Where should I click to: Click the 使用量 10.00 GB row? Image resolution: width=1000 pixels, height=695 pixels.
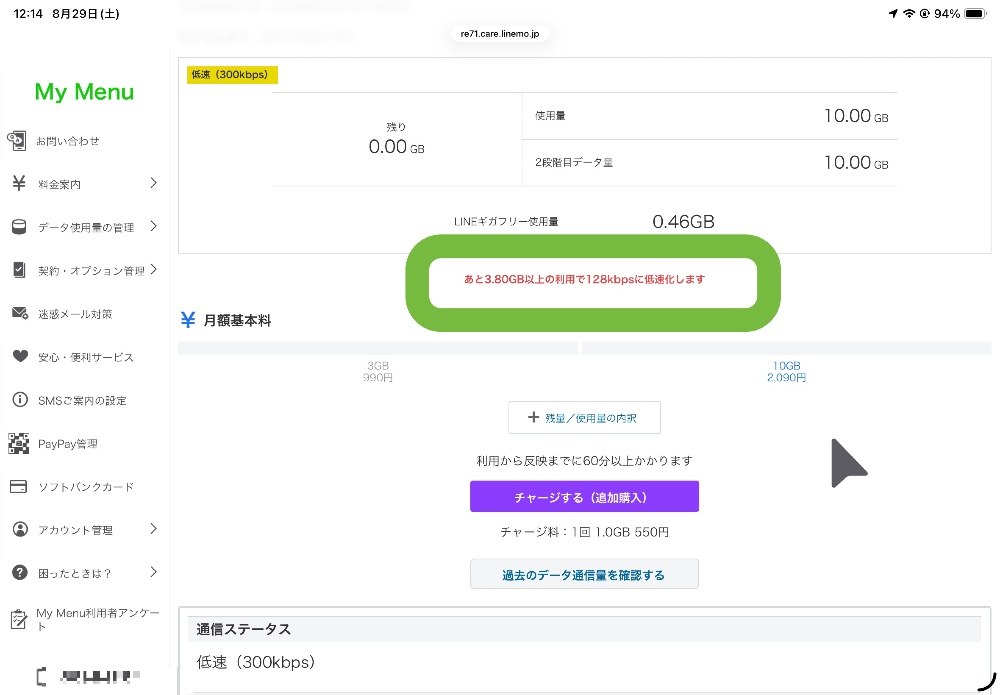[710, 116]
